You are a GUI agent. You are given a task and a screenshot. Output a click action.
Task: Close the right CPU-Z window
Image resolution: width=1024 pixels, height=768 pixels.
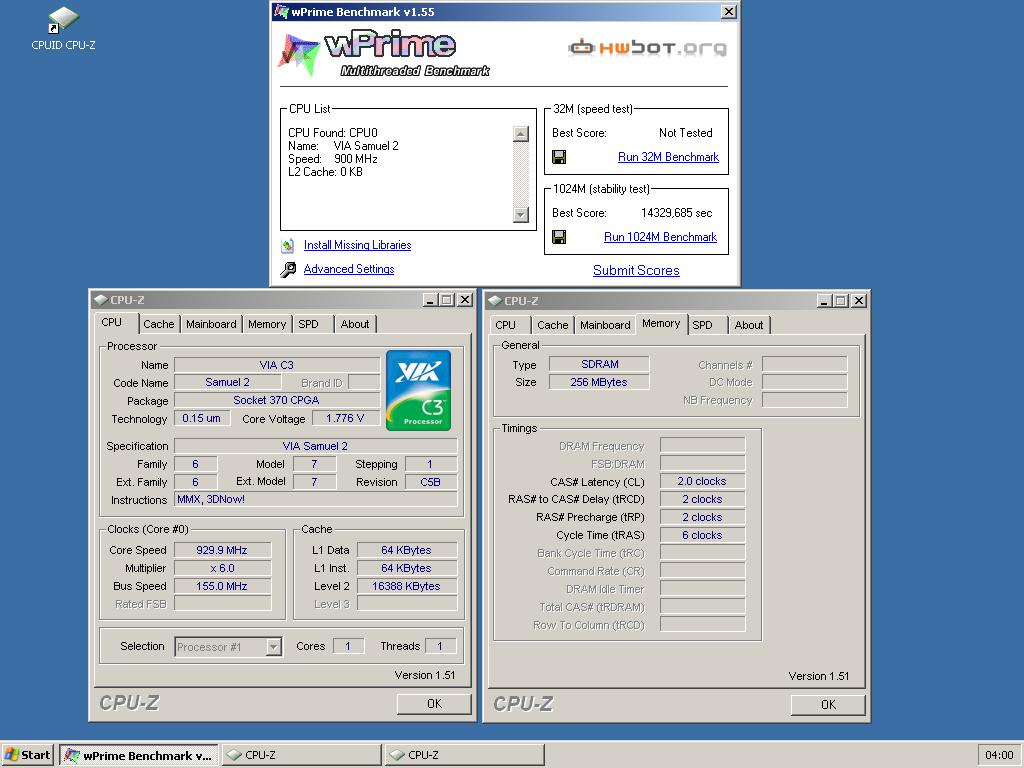point(859,300)
